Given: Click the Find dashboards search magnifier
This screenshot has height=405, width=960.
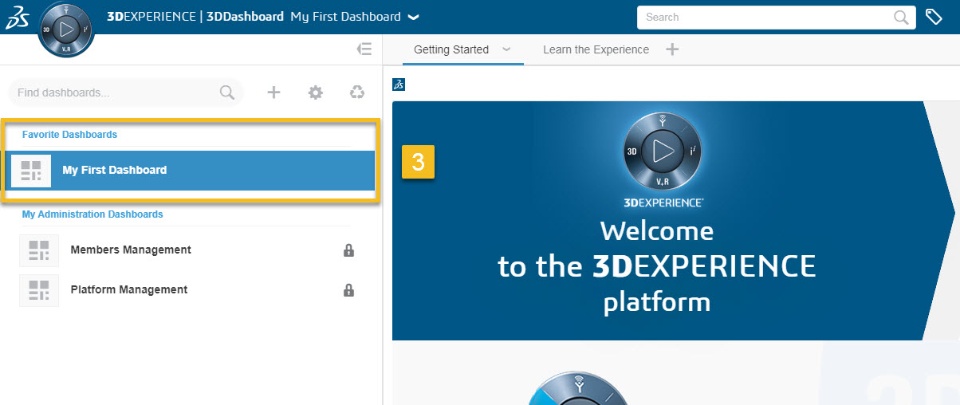Looking at the screenshot, I should (227, 92).
